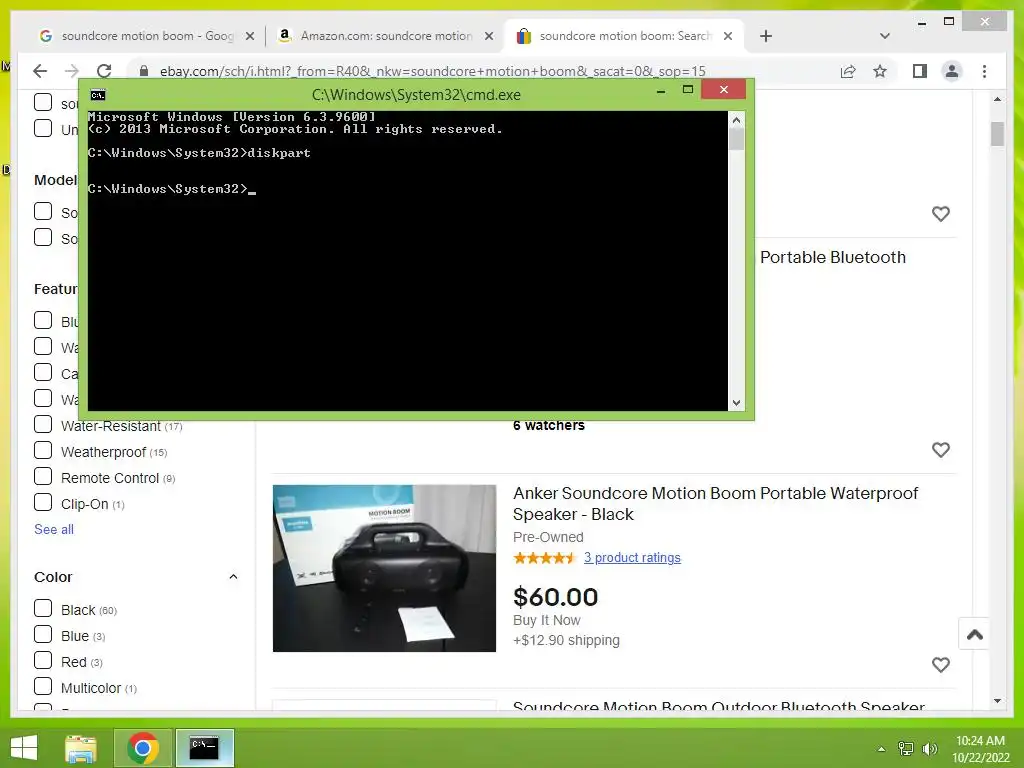Screen dimensions: 1024x768
Task: Select Red color checkbox
Action: tap(43, 661)
